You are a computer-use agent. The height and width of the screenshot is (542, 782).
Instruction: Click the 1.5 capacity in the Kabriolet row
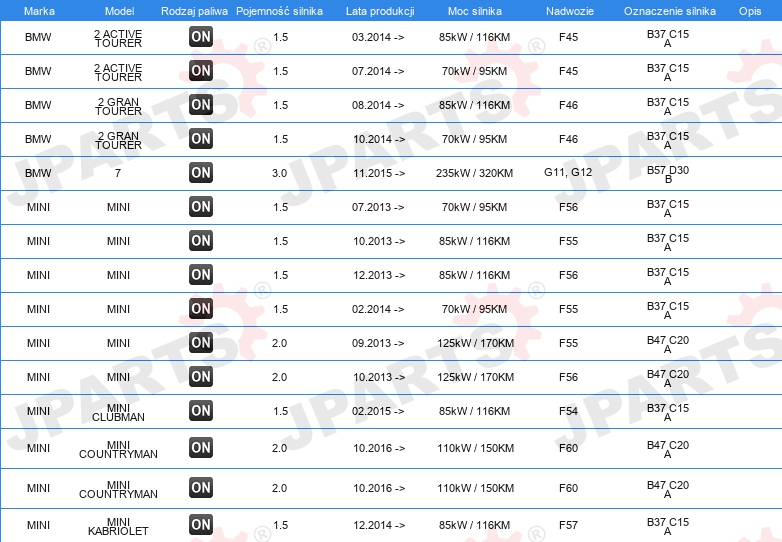point(281,525)
